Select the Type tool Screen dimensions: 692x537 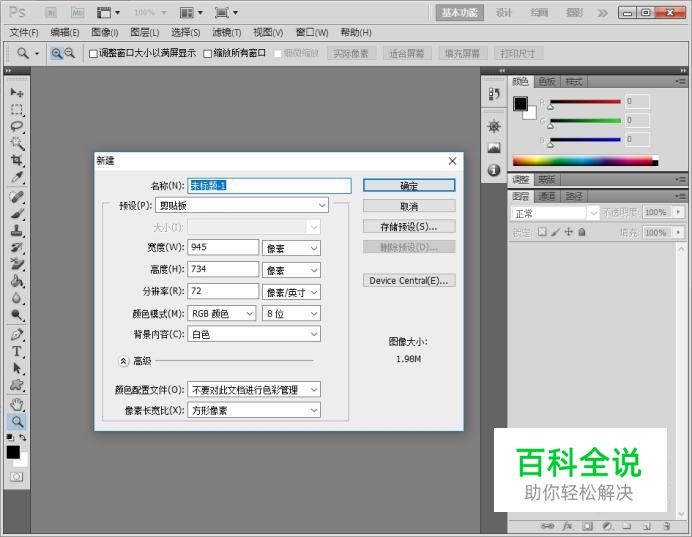click(x=17, y=351)
